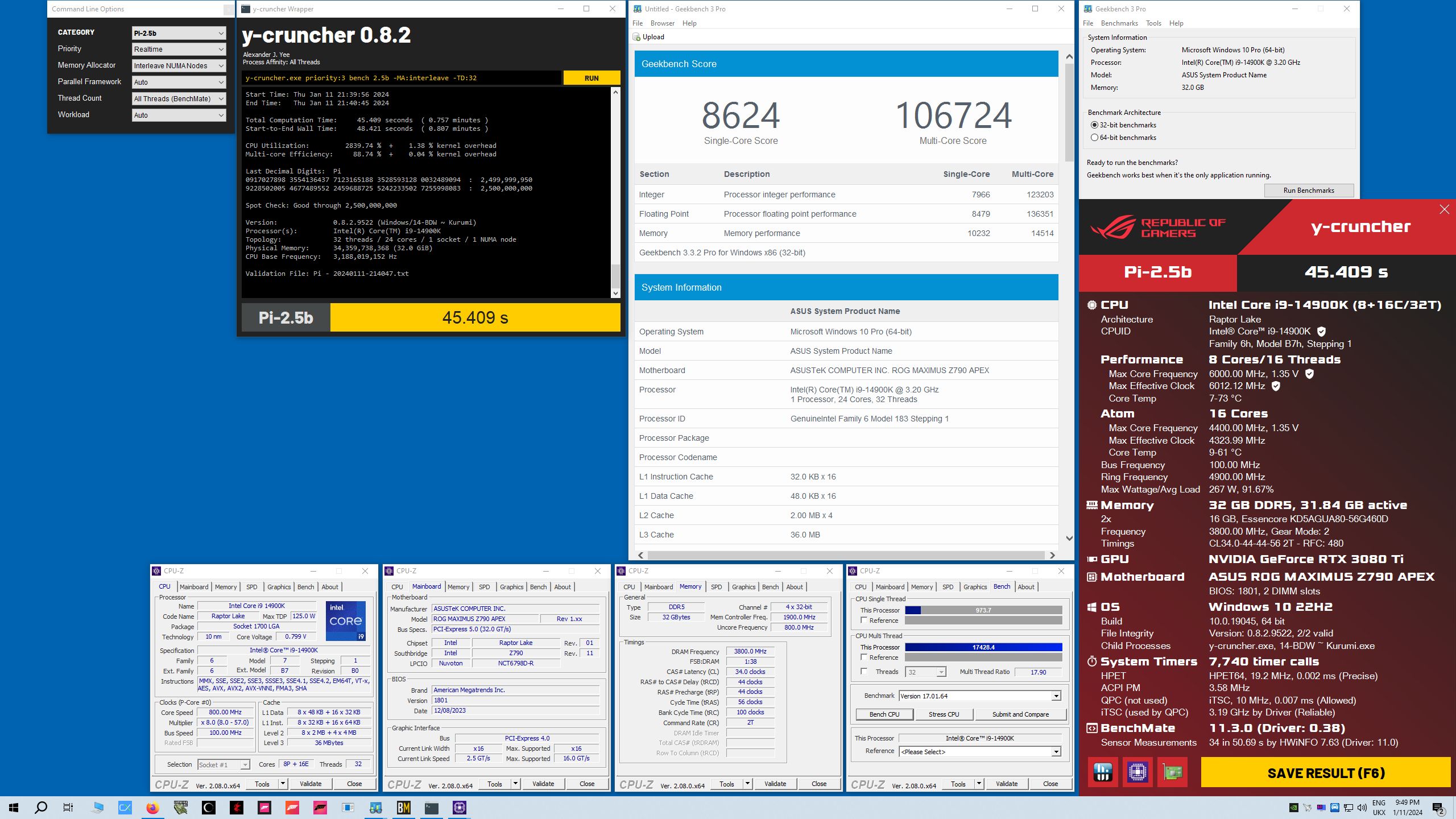Open the Tools menu in Geekbench 3 Pro
Image resolution: width=1456 pixels, height=819 pixels.
pos(1153,23)
